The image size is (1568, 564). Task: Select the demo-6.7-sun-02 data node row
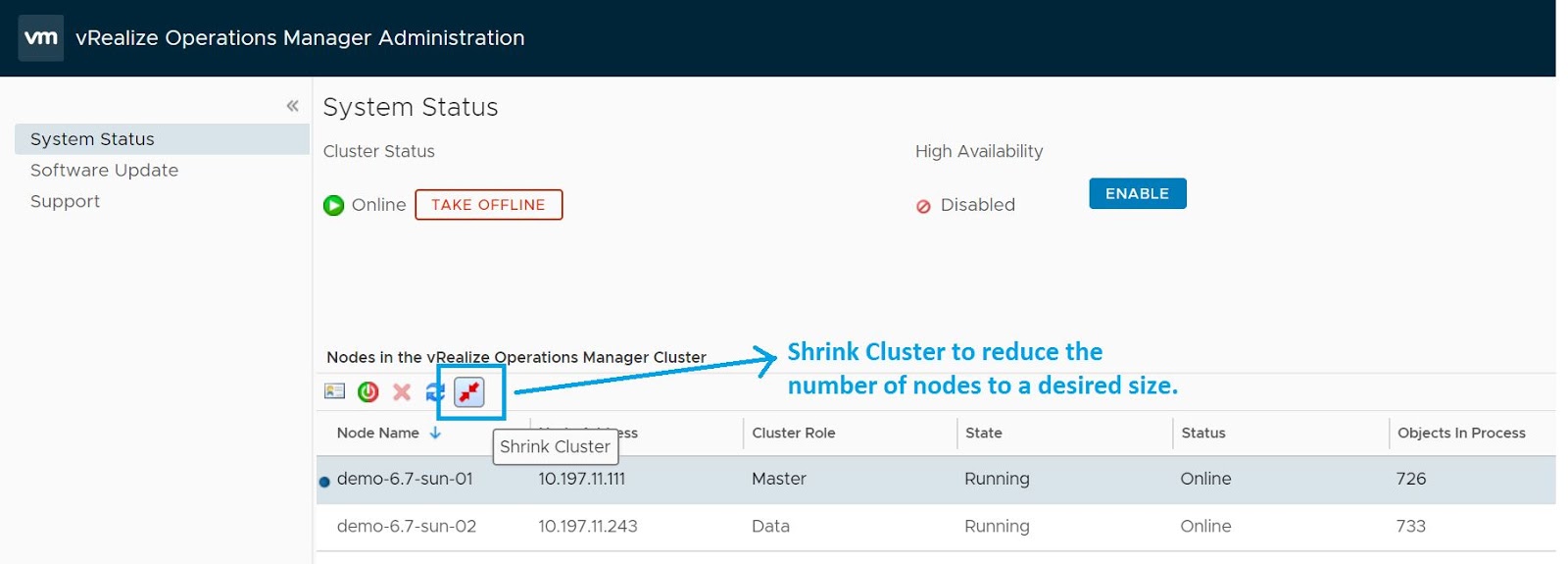(x=406, y=527)
